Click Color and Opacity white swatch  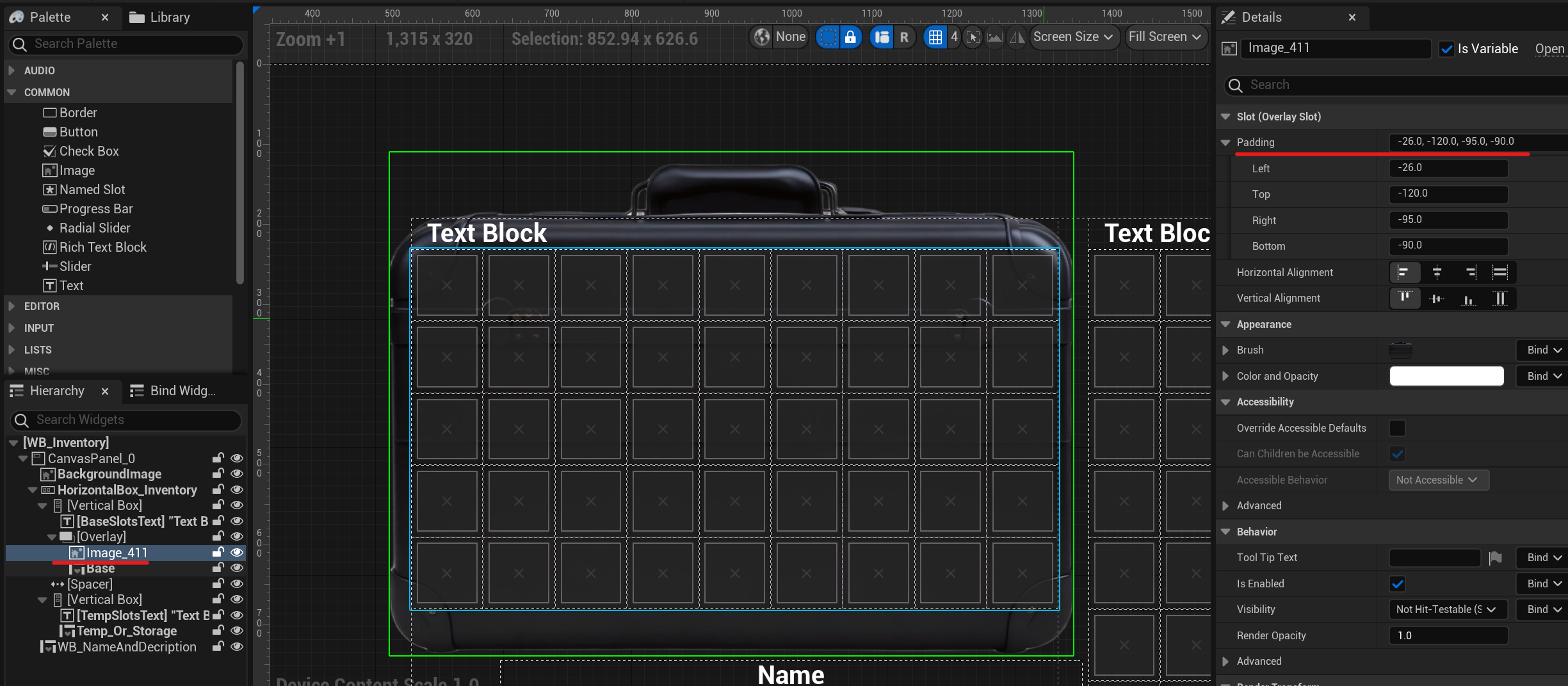coord(1446,376)
